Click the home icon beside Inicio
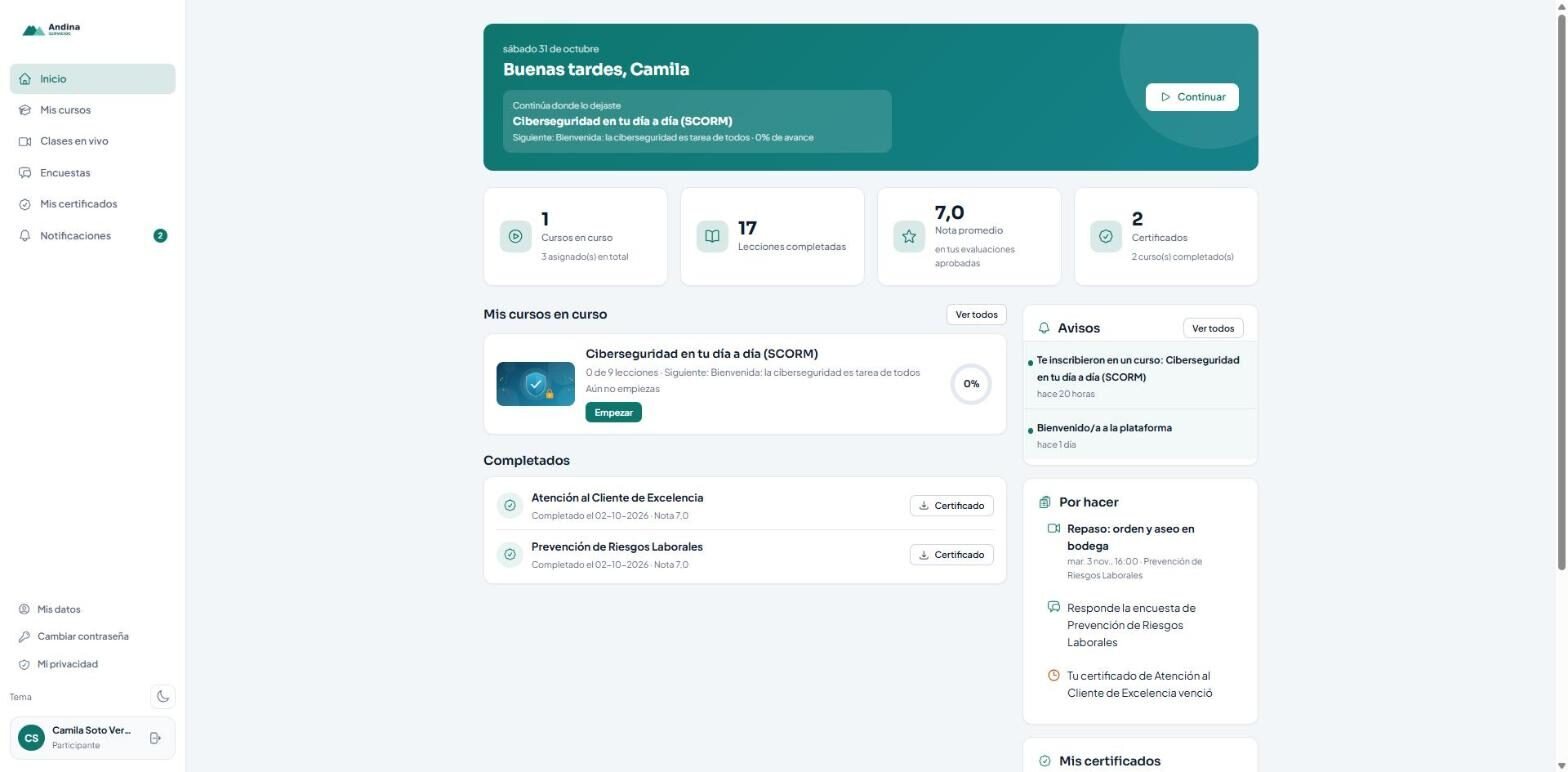Image resolution: width=1568 pixels, height=772 pixels. click(x=25, y=79)
